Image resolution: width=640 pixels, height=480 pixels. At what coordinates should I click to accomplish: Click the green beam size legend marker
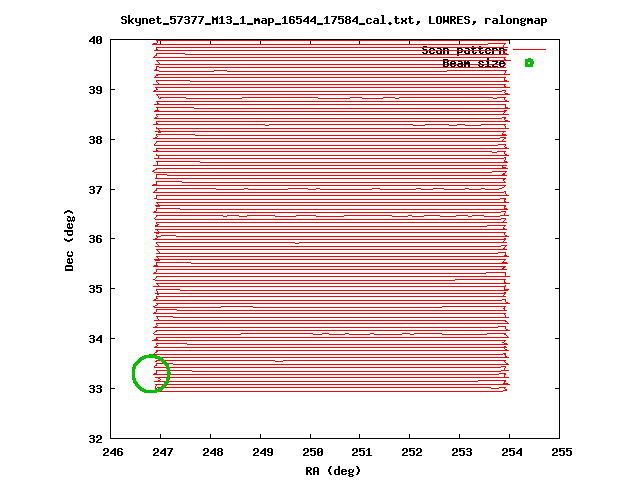529,63
